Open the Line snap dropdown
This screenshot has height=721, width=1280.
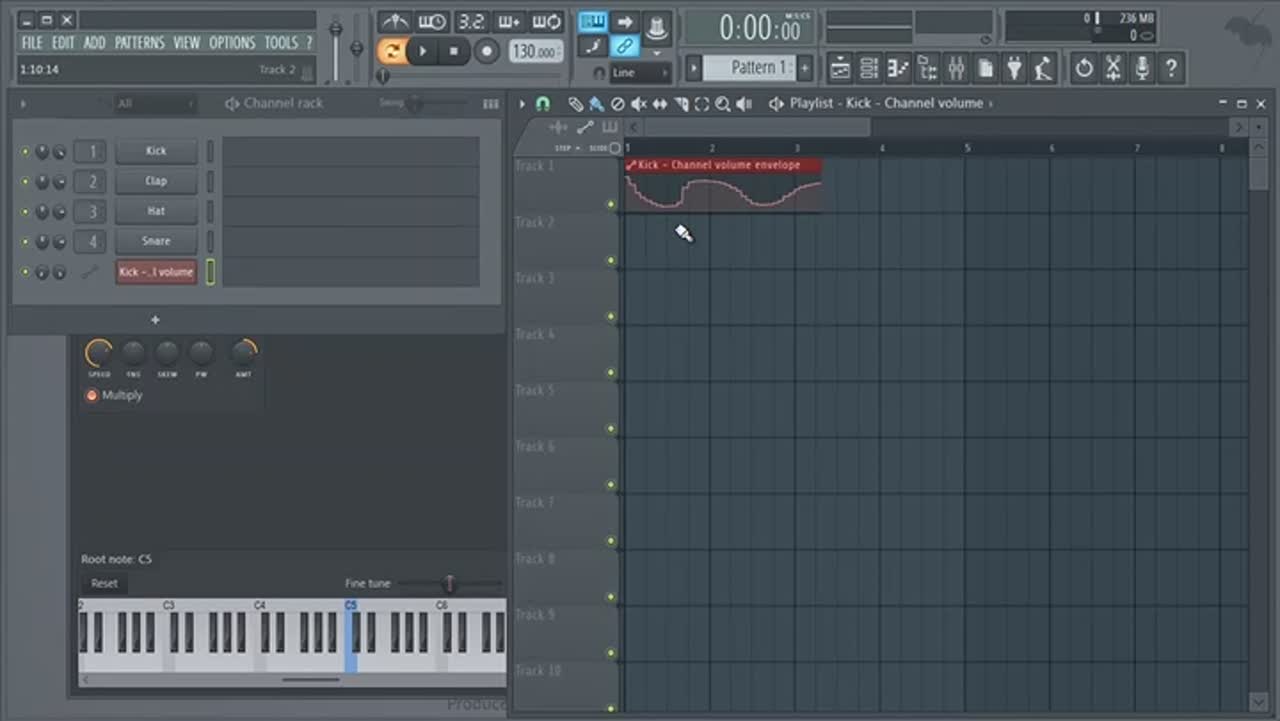coord(640,73)
